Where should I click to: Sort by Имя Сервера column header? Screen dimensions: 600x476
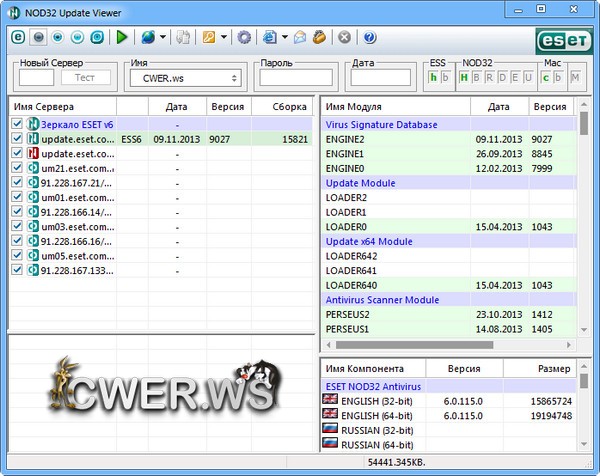point(62,106)
